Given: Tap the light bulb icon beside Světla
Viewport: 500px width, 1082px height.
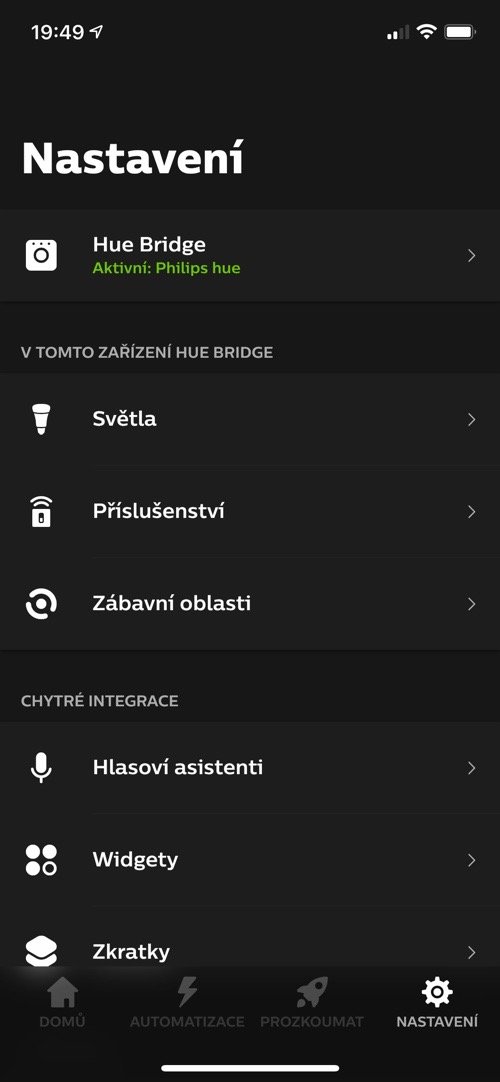Looking at the screenshot, I should 41,419.
